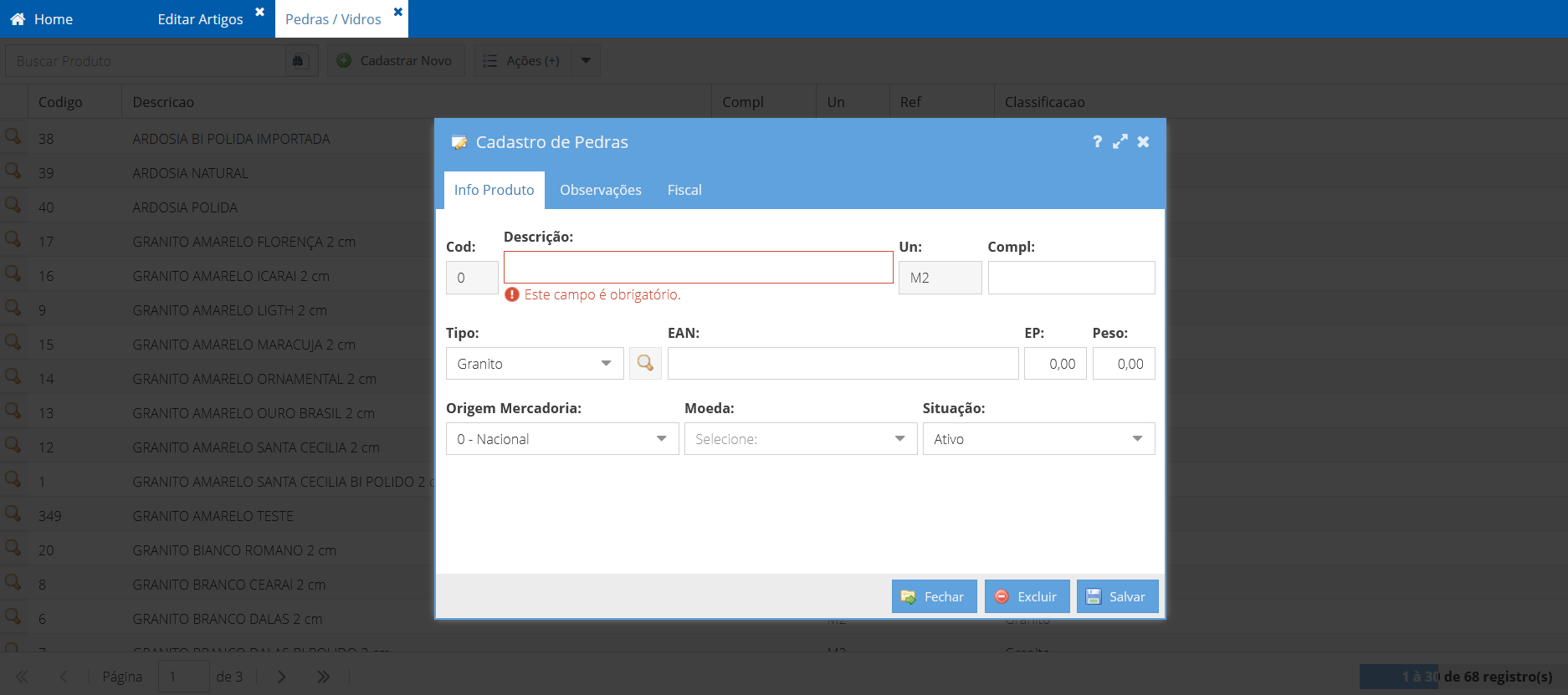
Task: Open the magnifier for GRANITO AMARELO MARACUJA 2 cm
Action: (13, 341)
